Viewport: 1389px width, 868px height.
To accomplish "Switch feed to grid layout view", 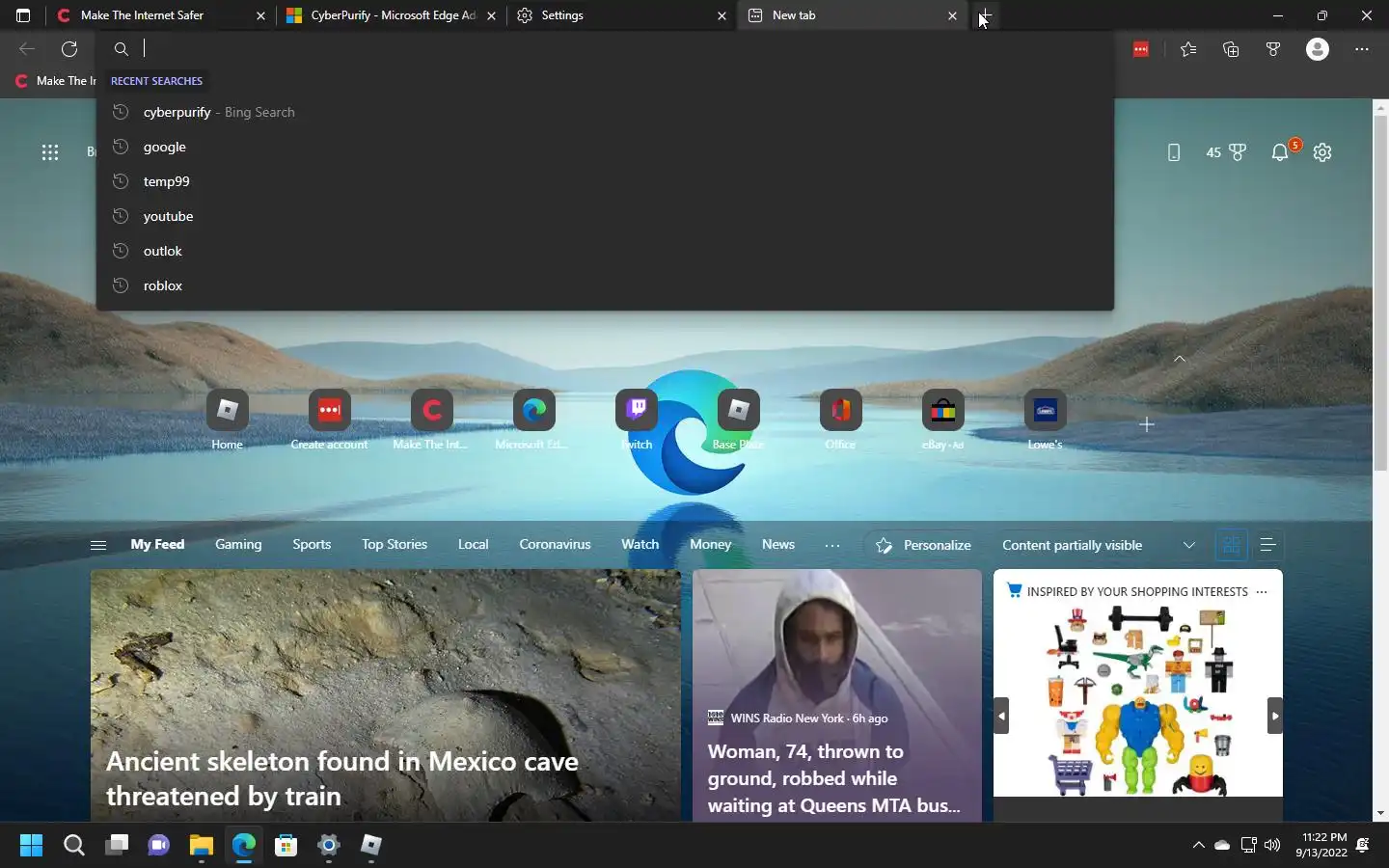I will 1231,545.
